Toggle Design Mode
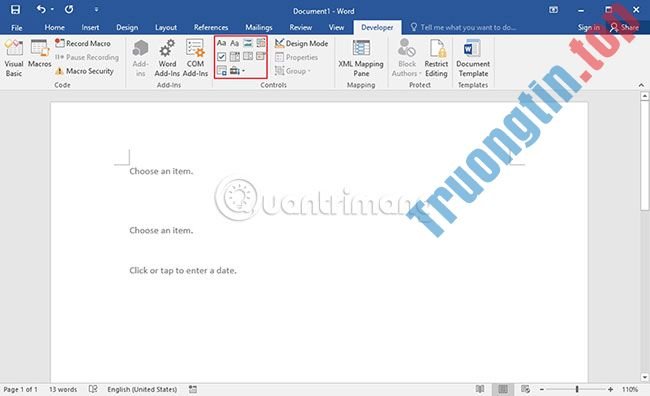This screenshot has width=650, height=396. [301, 43]
